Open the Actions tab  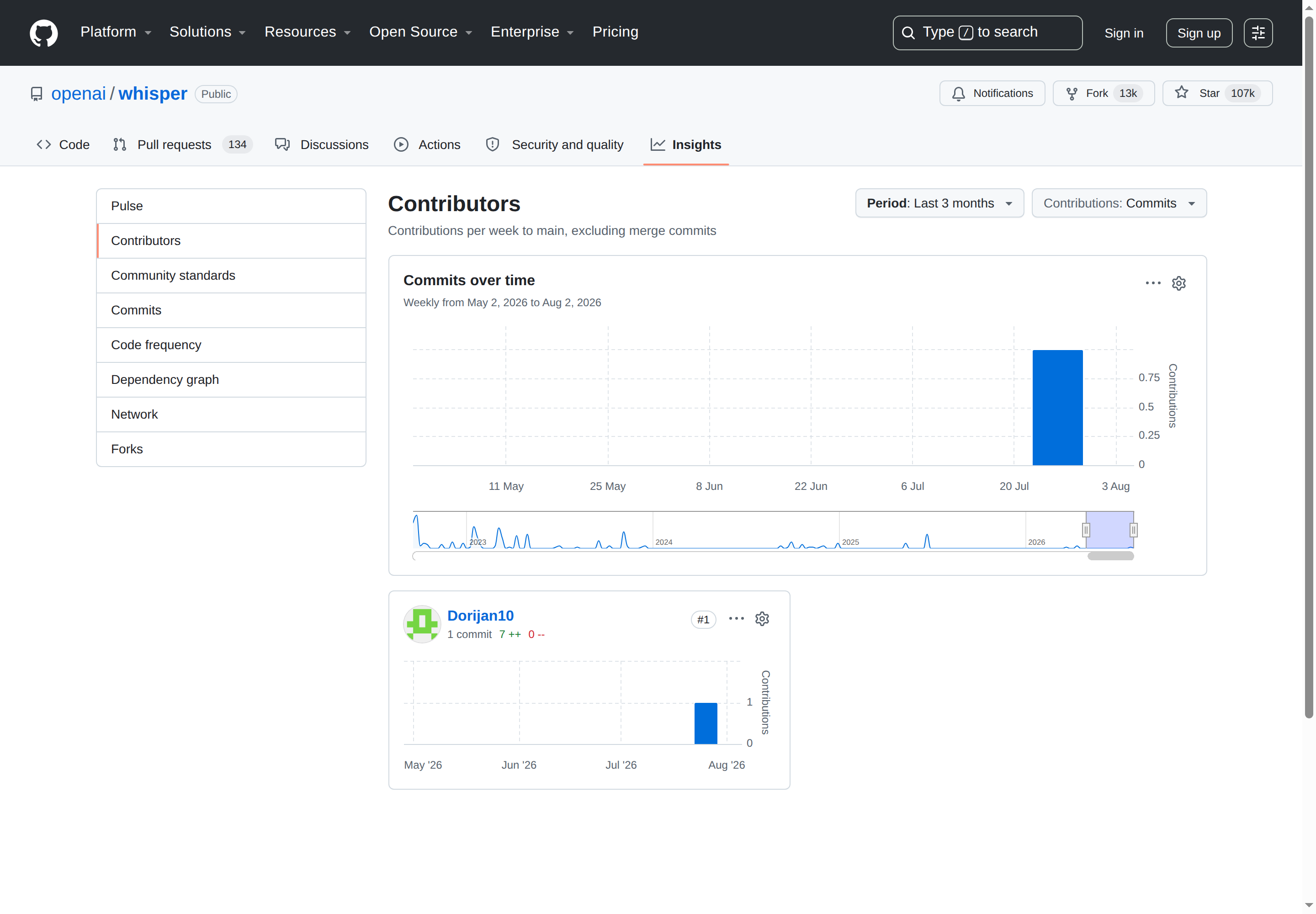click(427, 145)
